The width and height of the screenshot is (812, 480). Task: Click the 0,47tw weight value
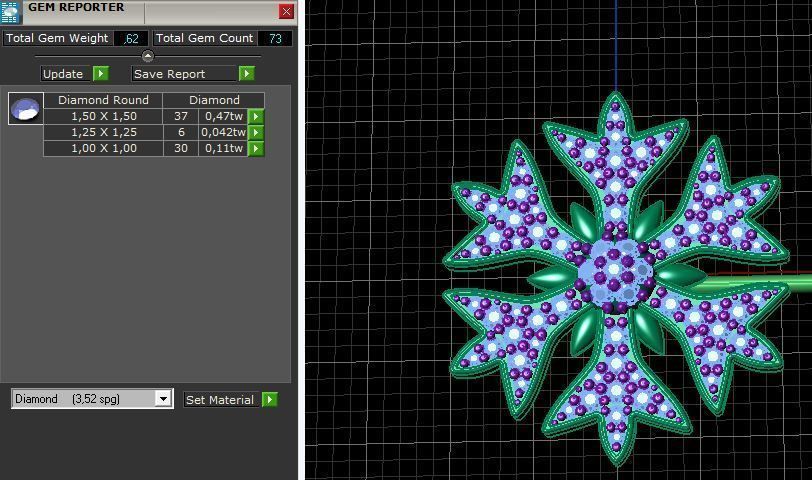223,117
